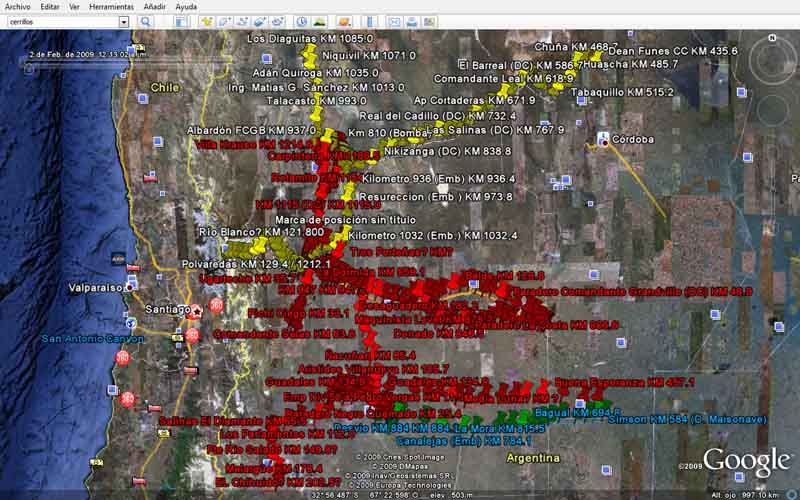Open the planet switcher toolbar icon

click(344, 21)
